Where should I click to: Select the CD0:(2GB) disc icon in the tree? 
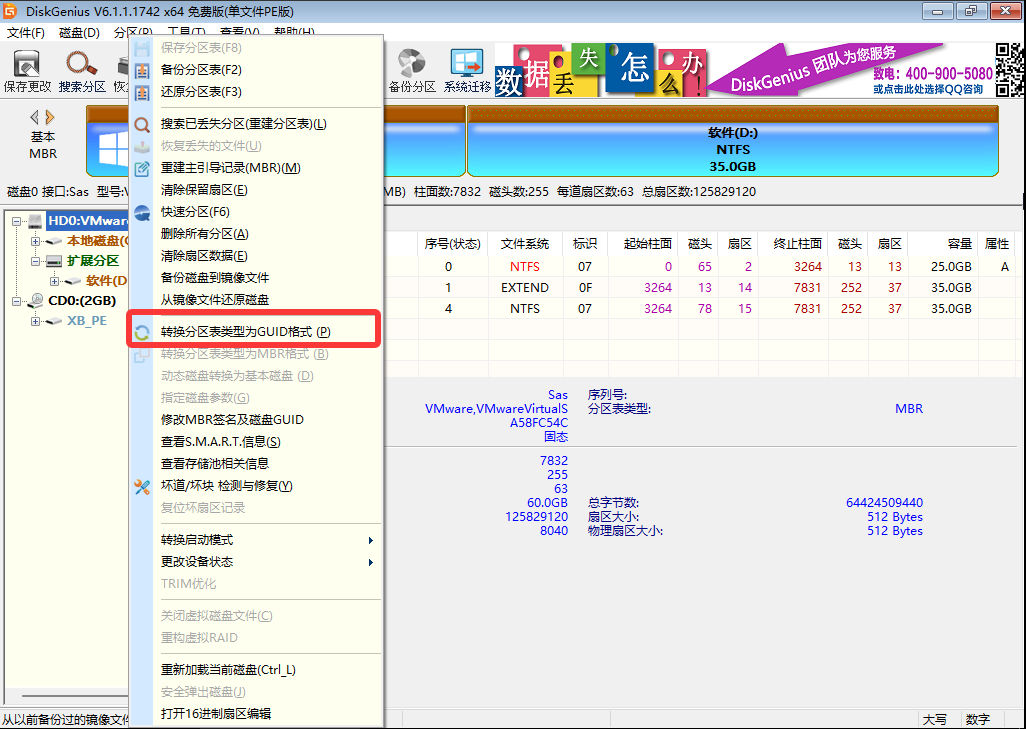(36, 300)
